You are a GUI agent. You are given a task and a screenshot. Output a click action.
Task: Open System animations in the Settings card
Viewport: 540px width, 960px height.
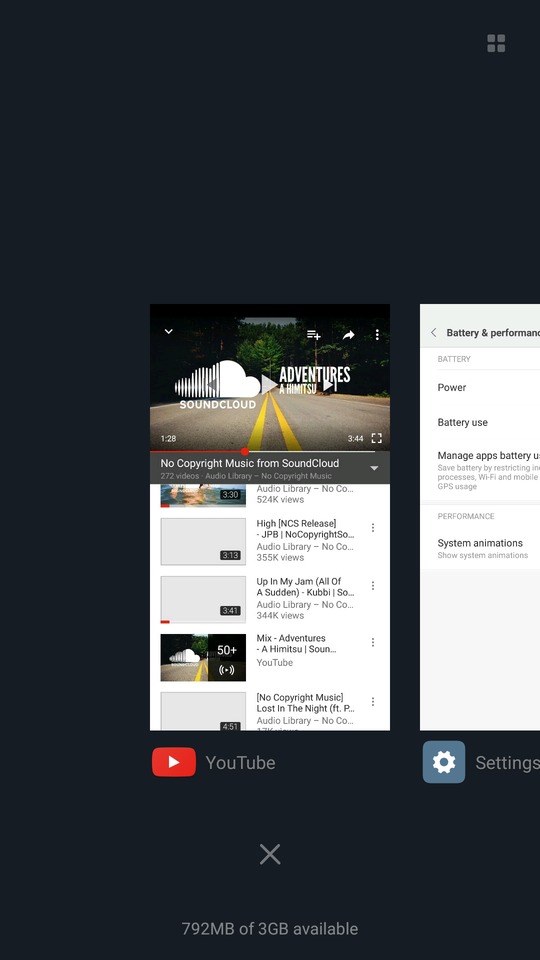click(x=480, y=548)
